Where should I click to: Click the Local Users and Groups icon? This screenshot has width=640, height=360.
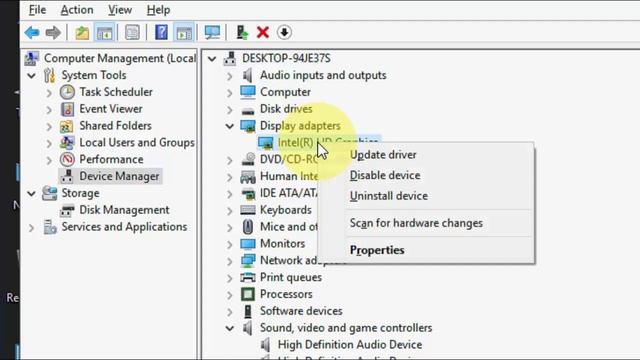[x=67, y=143]
